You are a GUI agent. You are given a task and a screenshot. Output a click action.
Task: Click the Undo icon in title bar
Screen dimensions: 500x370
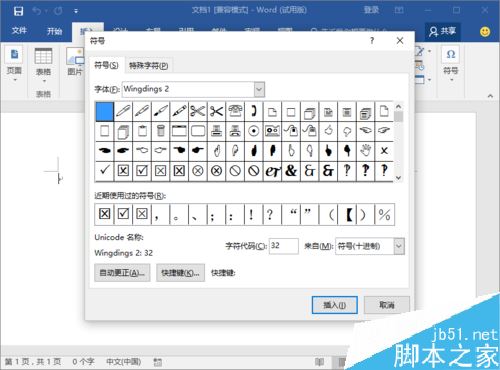pos(37,11)
